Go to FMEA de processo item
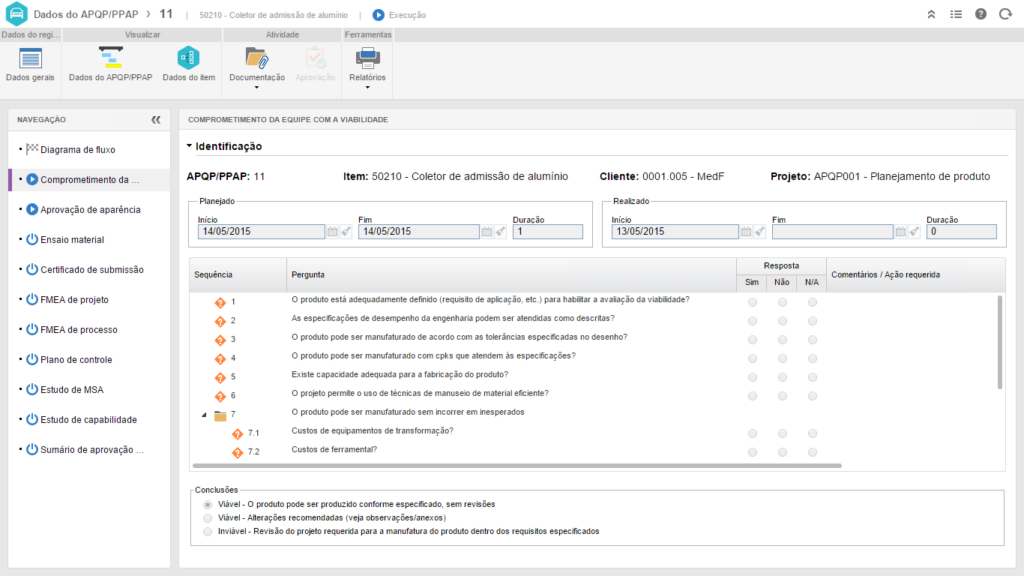 coord(75,330)
